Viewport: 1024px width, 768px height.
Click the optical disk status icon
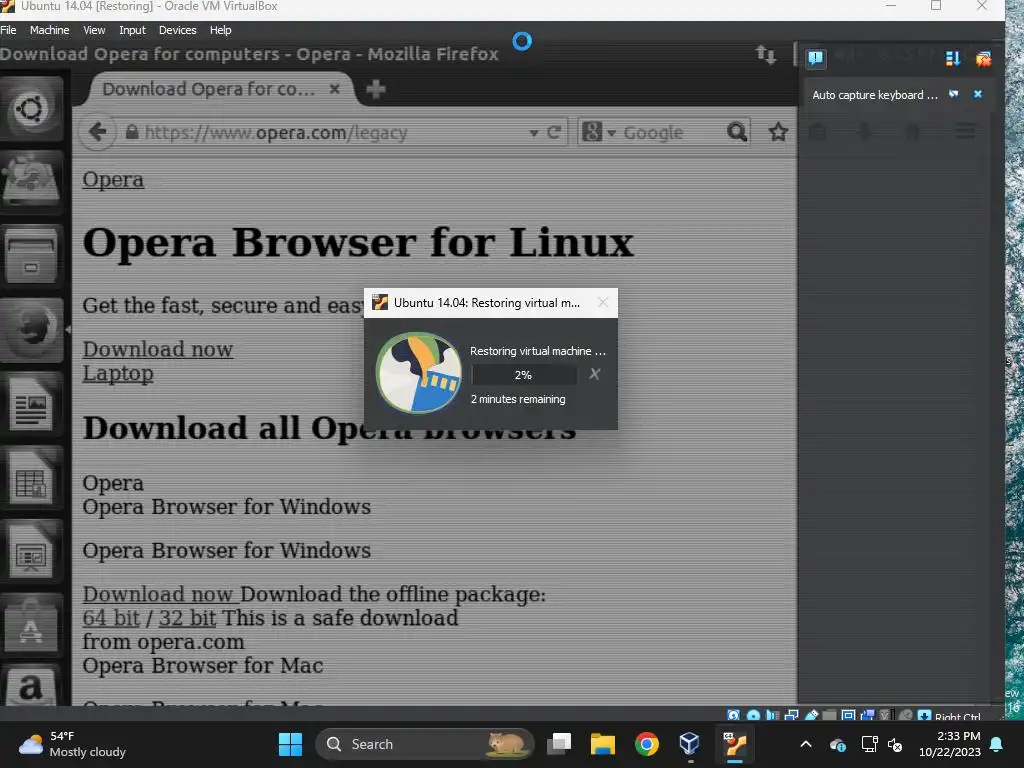click(x=753, y=715)
